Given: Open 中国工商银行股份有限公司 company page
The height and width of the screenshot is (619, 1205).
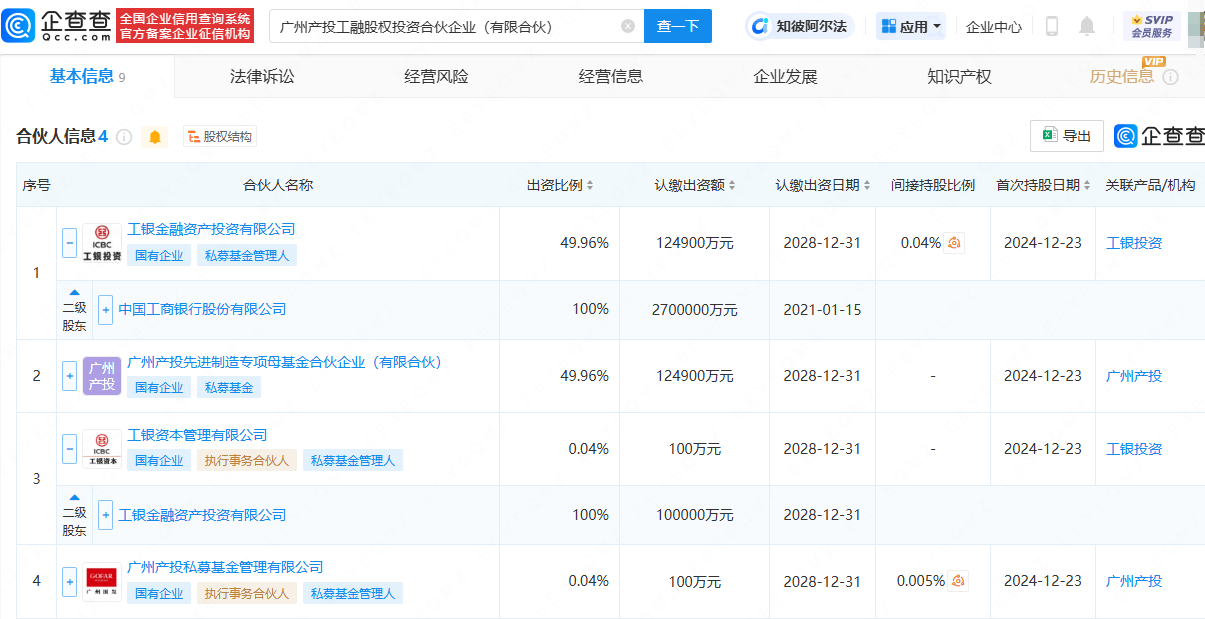Looking at the screenshot, I should pyautogui.click(x=202, y=310).
